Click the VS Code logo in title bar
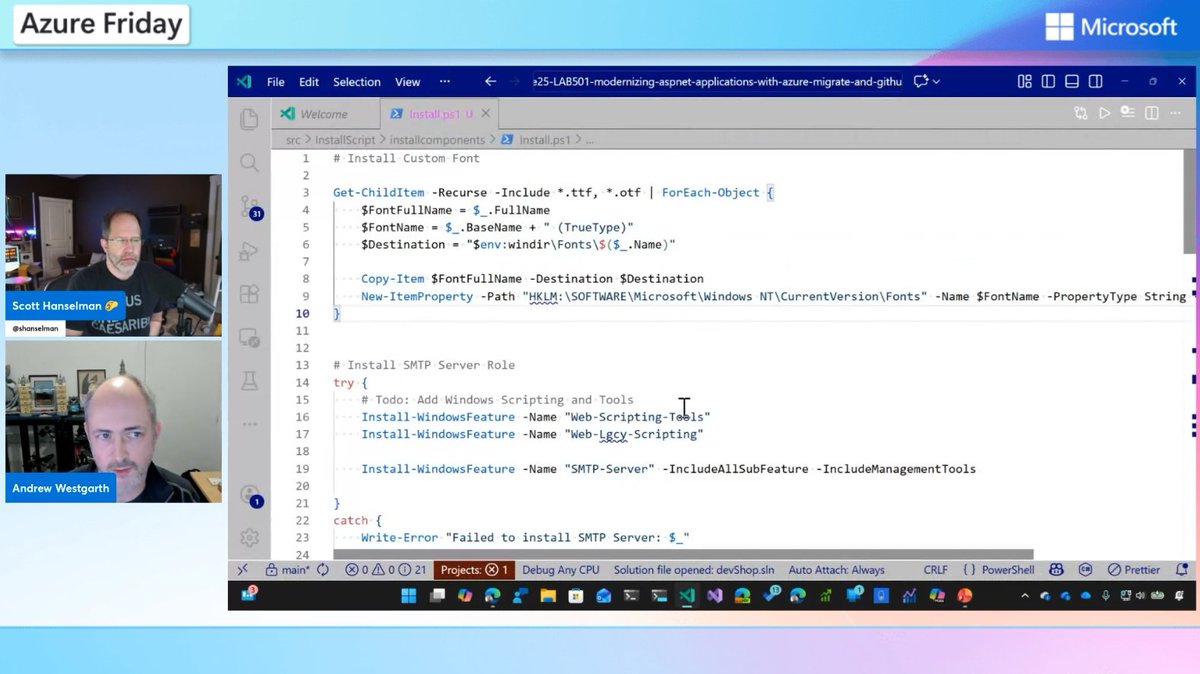This screenshot has height=674, width=1200. 244,82
